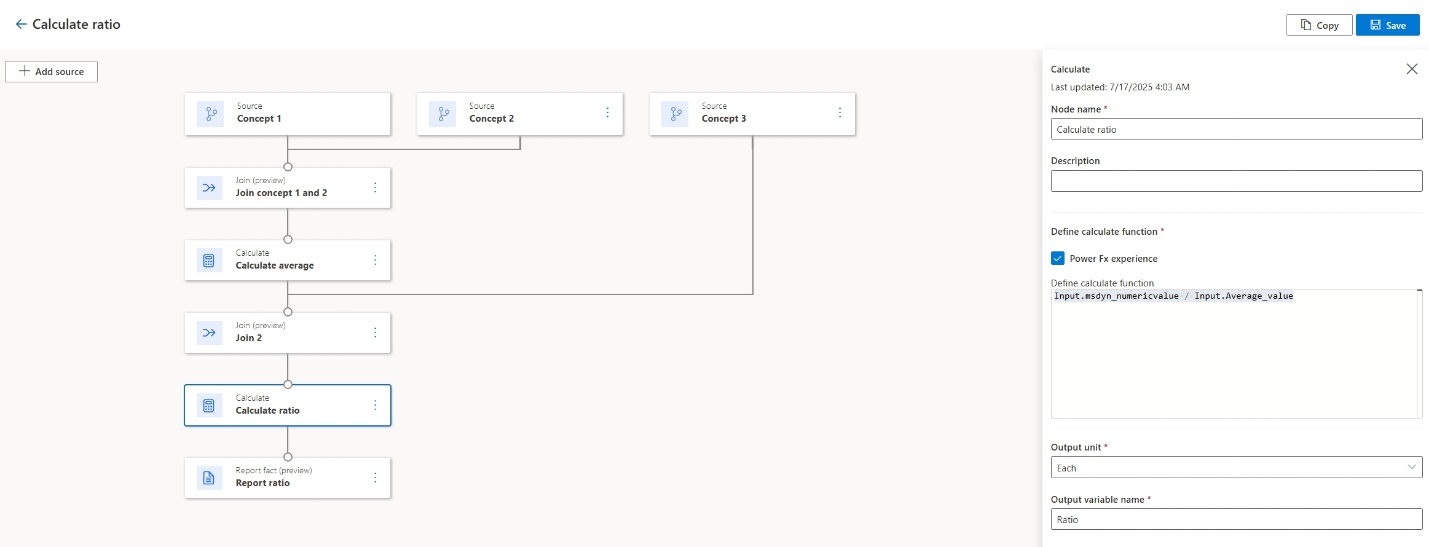Image resolution: width=1429 pixels, height=547 pixels.
Task: Edit the Output variable name field
Action: point(1236,519)
